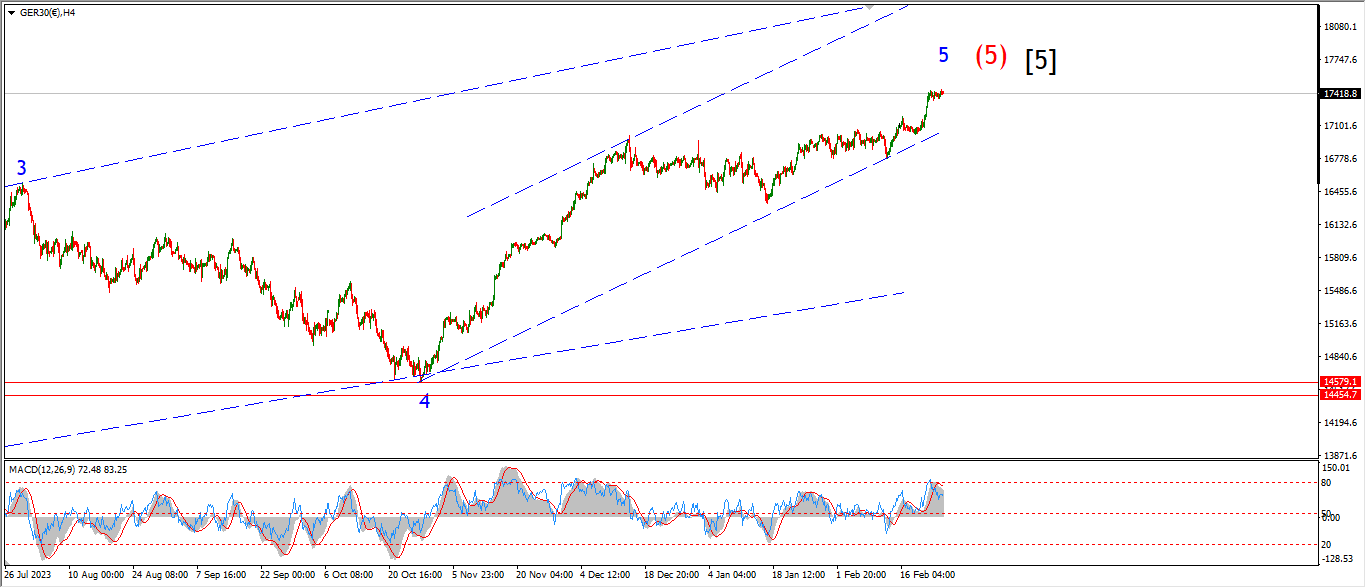Click the gray chart shift marker at top
The height and width of the screenshot is (588, 1366).
click(x=869, y=7)
